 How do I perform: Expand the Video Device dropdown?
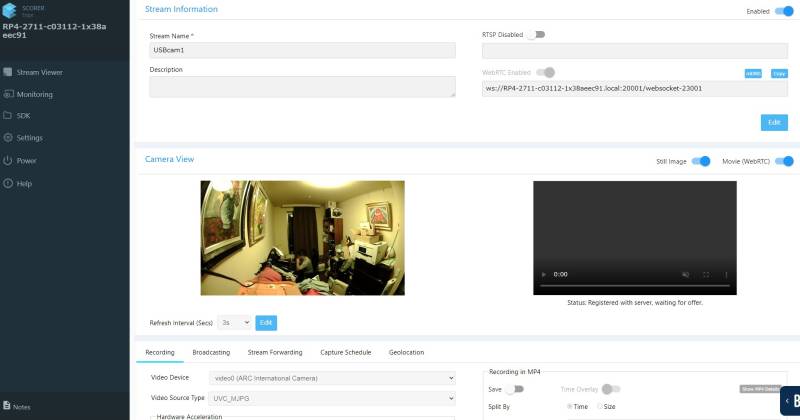point(331,379)
